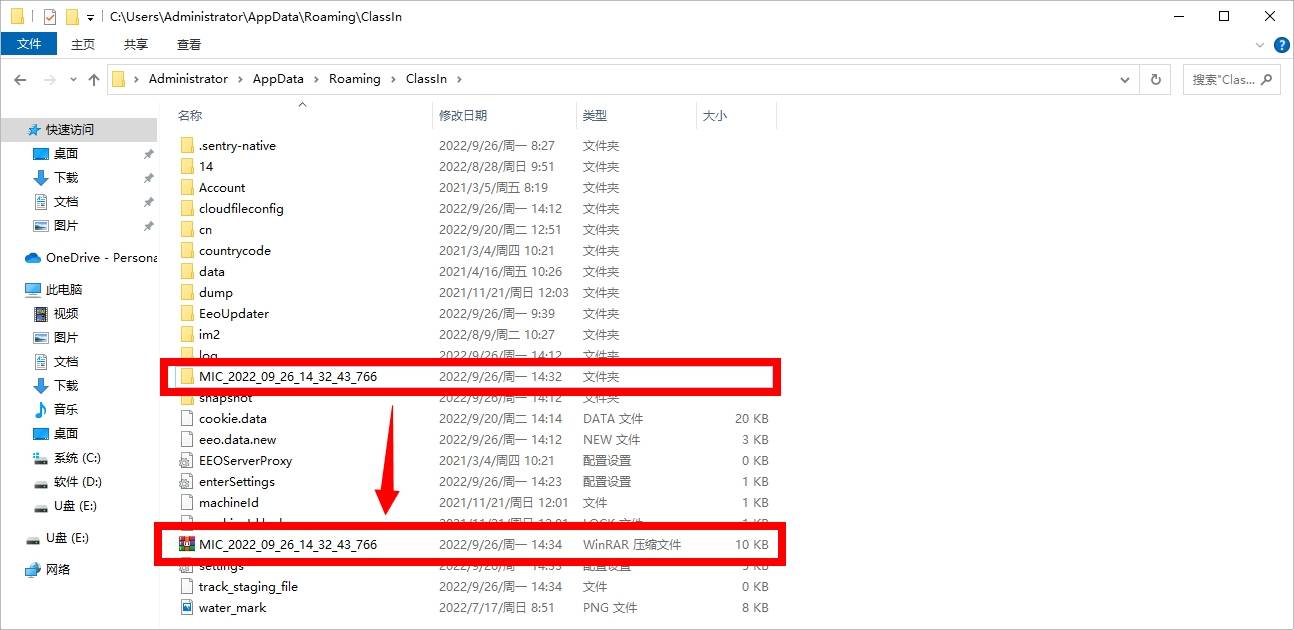Viewport: 1294px width, 630px height.
Task: Expand the ribbon with the chevron
Action: click(1262, 44)
